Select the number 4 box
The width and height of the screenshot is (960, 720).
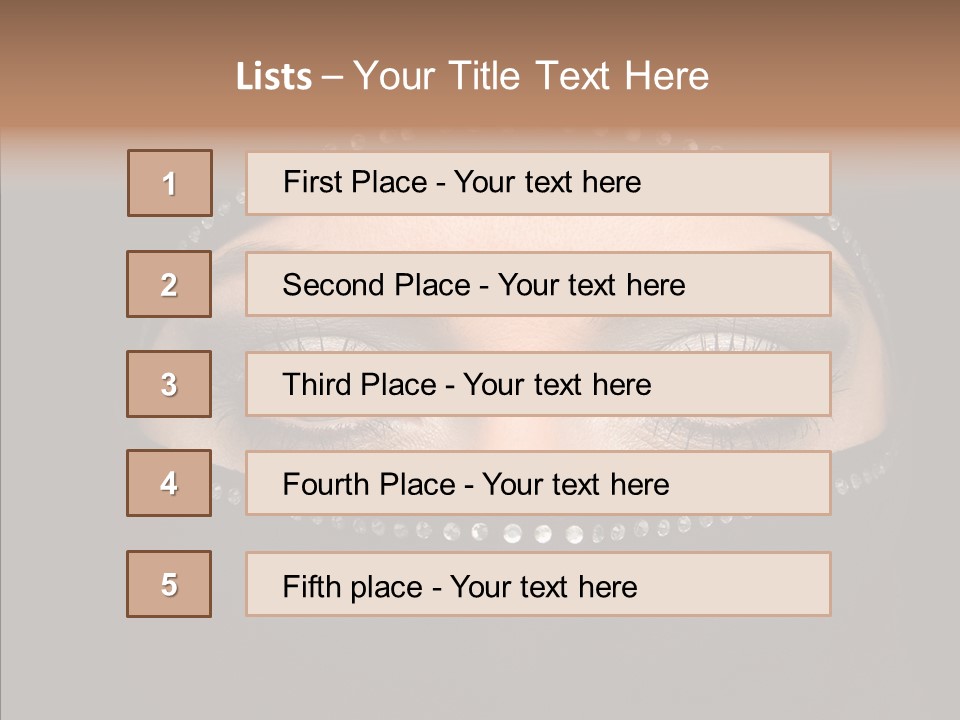169,483
